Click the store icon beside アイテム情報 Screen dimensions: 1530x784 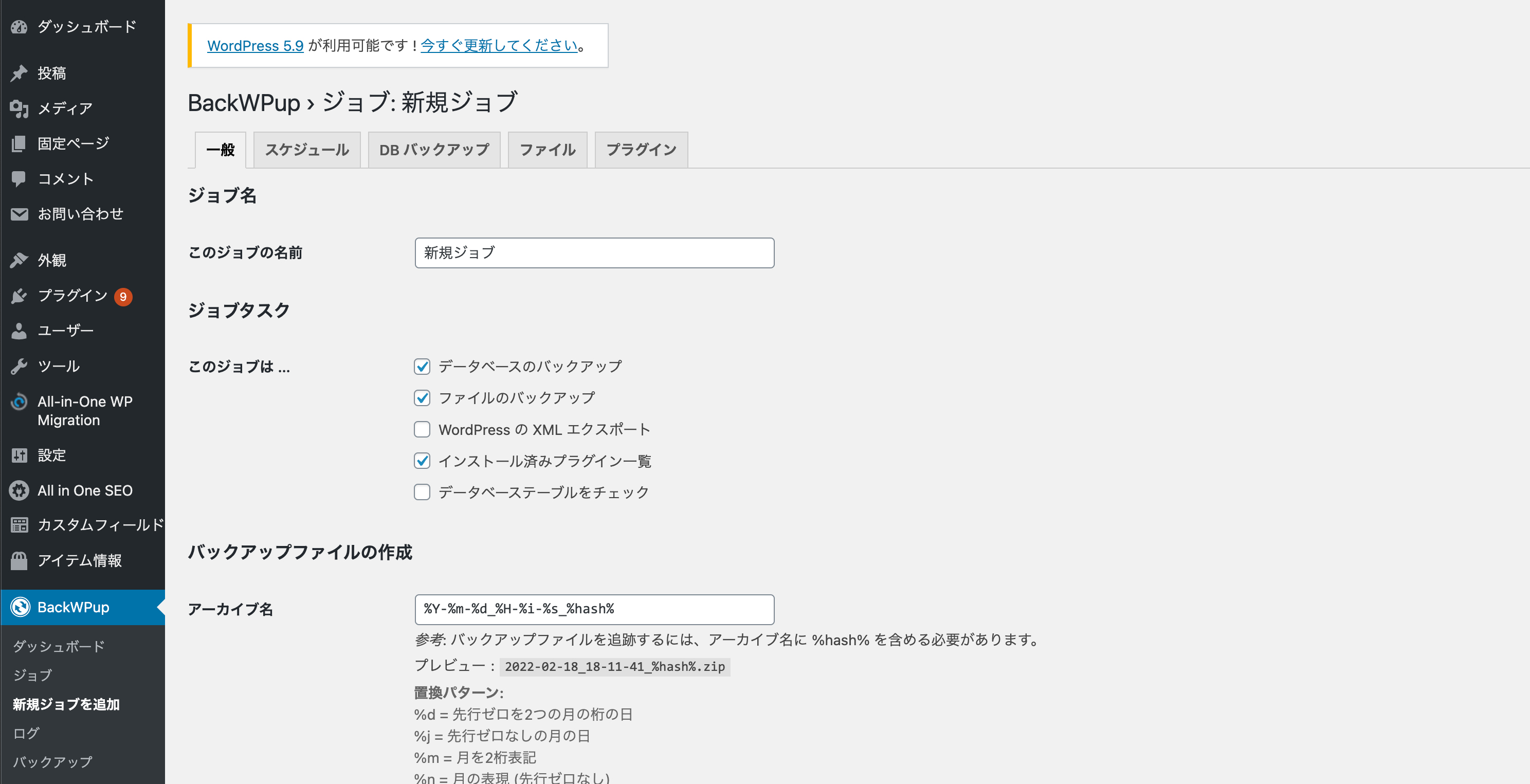coord(19,561)
